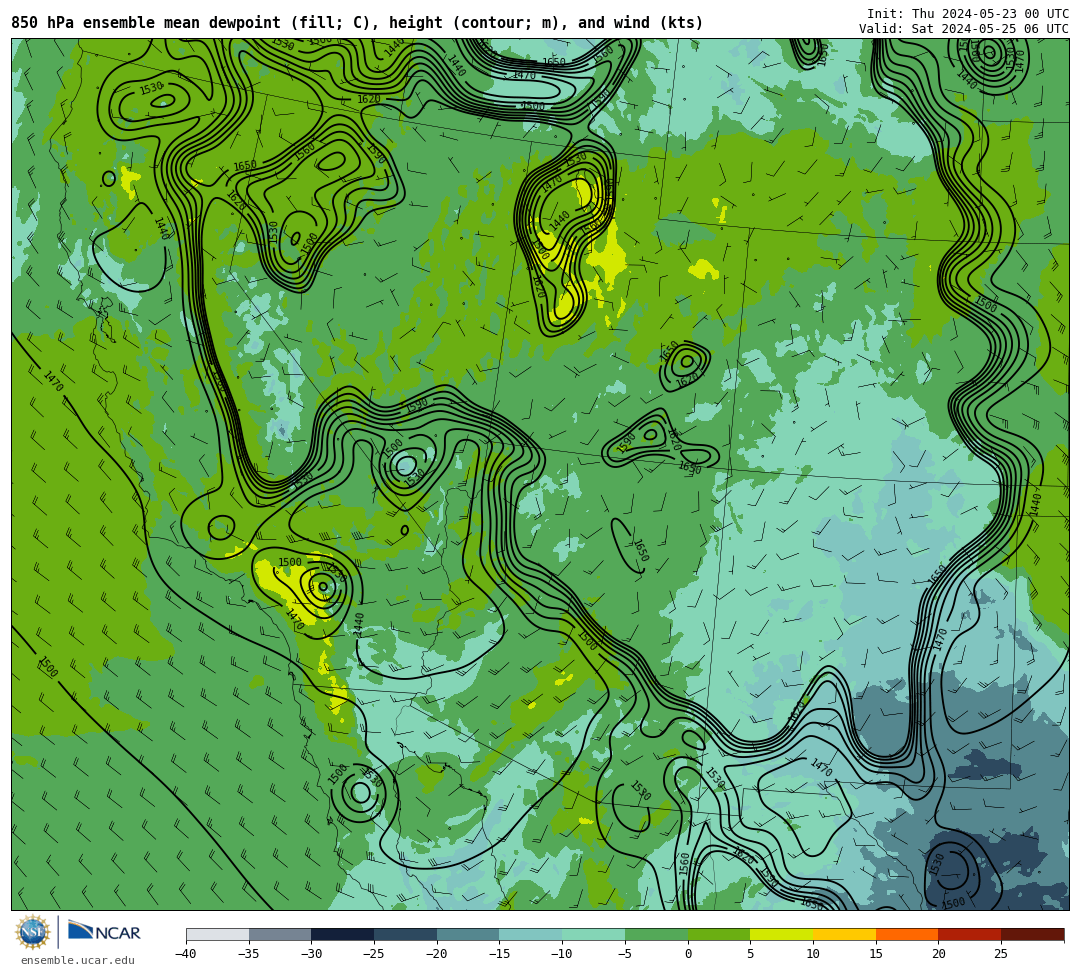Open the ensemble.ucar.edu link text
This screenshot has width=1080, height=973.
(x=78, y=960)
